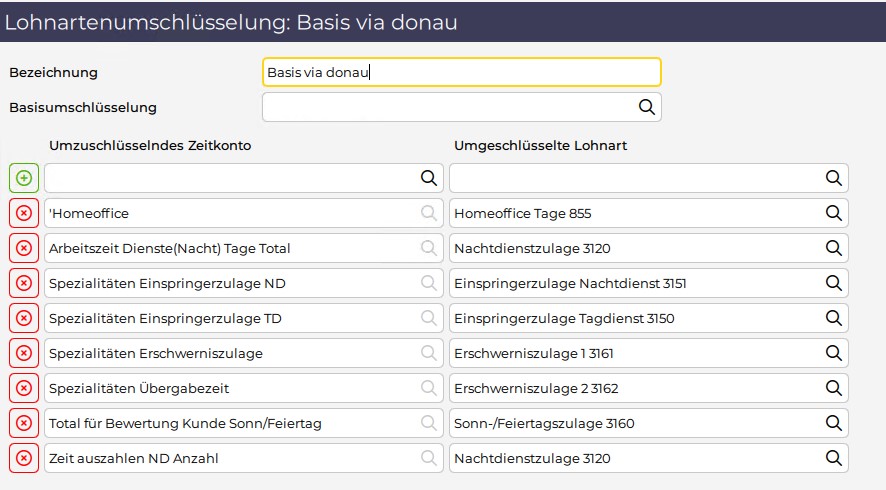Remove the Total für Bewertung Kunde Sonn/Feiertag row
The image size is (886, 490).
(24, 423)
